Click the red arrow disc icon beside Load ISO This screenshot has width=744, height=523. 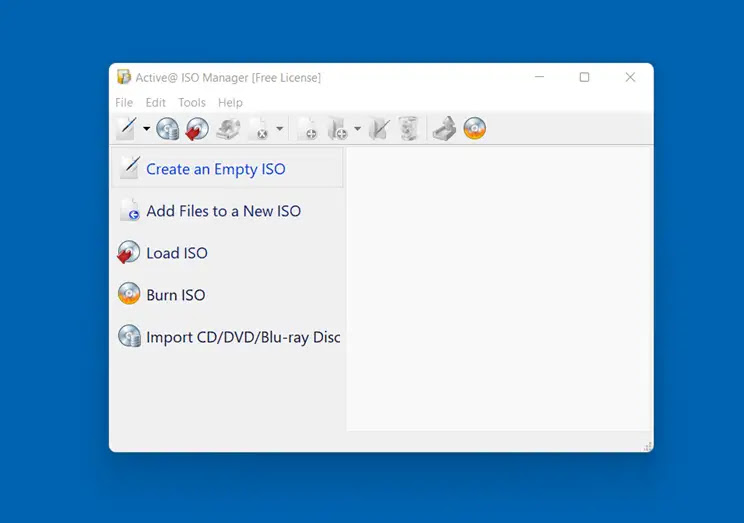coord(128,252)
